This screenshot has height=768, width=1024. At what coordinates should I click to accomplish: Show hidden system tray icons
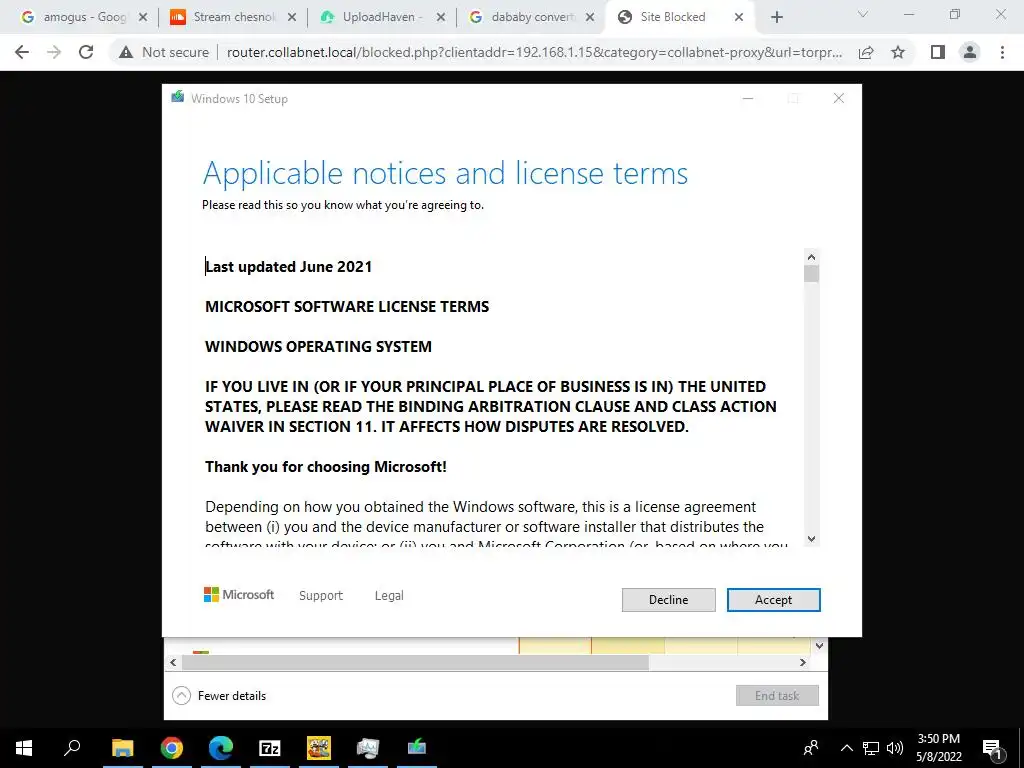[x=846, y=748]
